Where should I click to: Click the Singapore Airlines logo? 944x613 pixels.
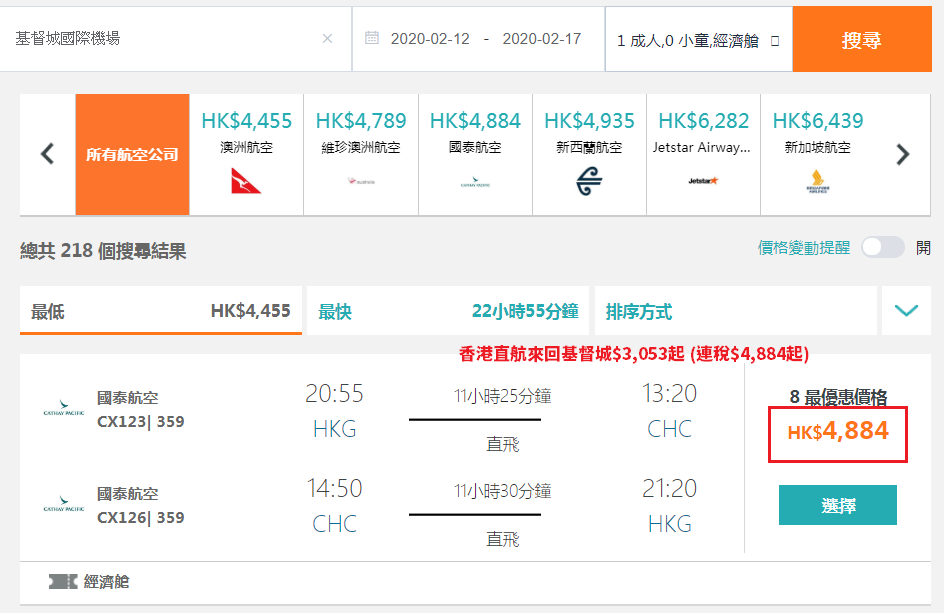coord(818,181)
